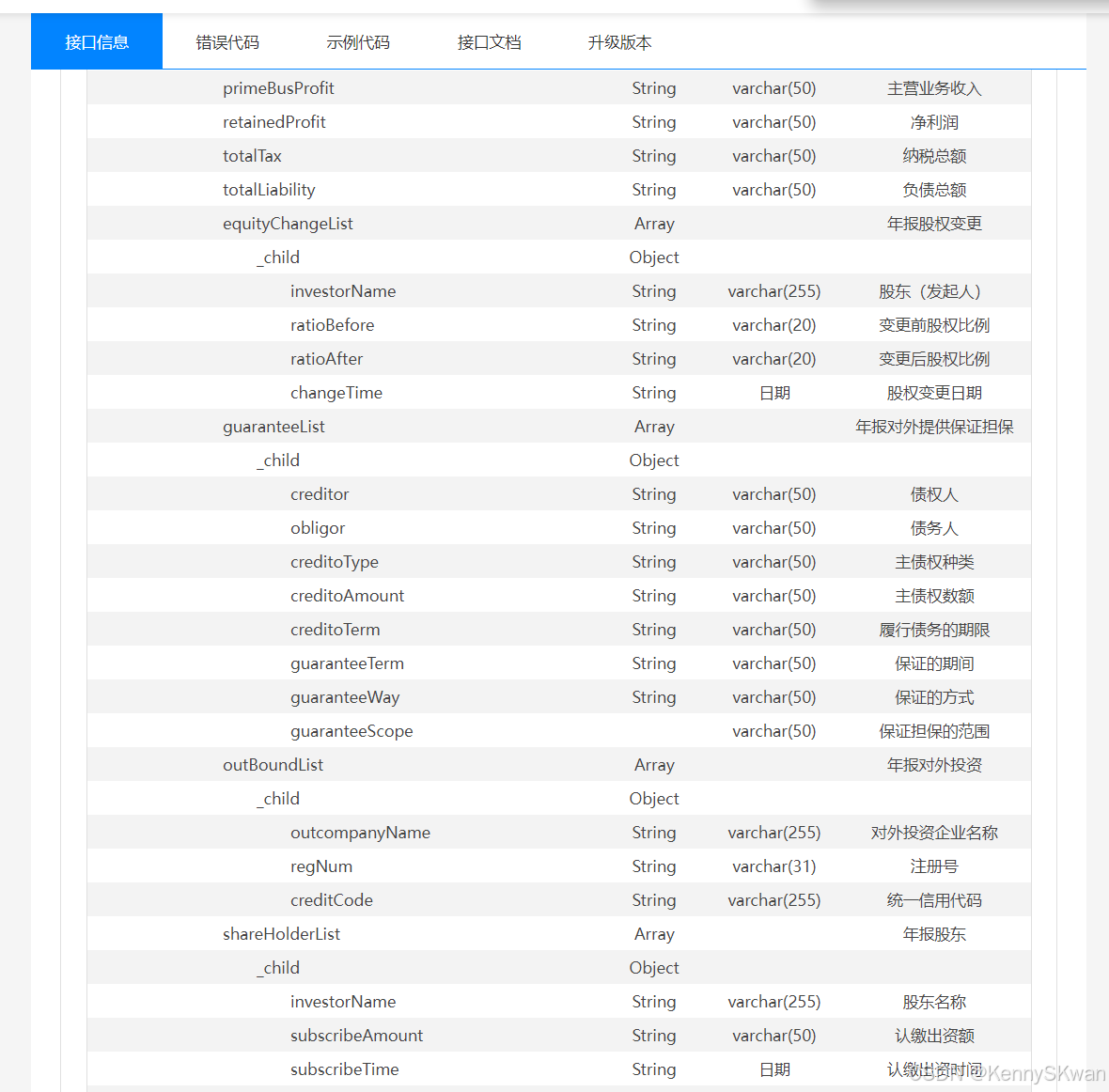Select the creditor field name

pyautogui.click(x=319, y=494)
